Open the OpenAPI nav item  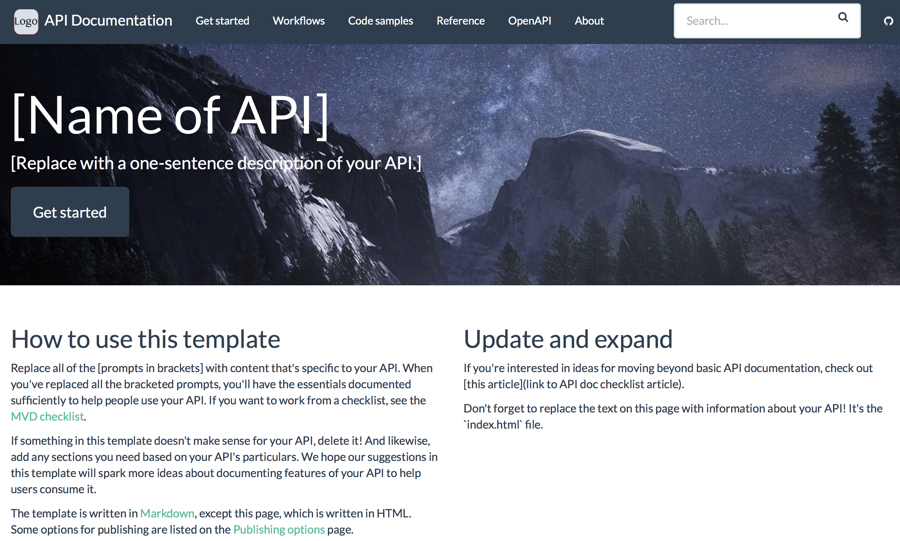point(529,21)
